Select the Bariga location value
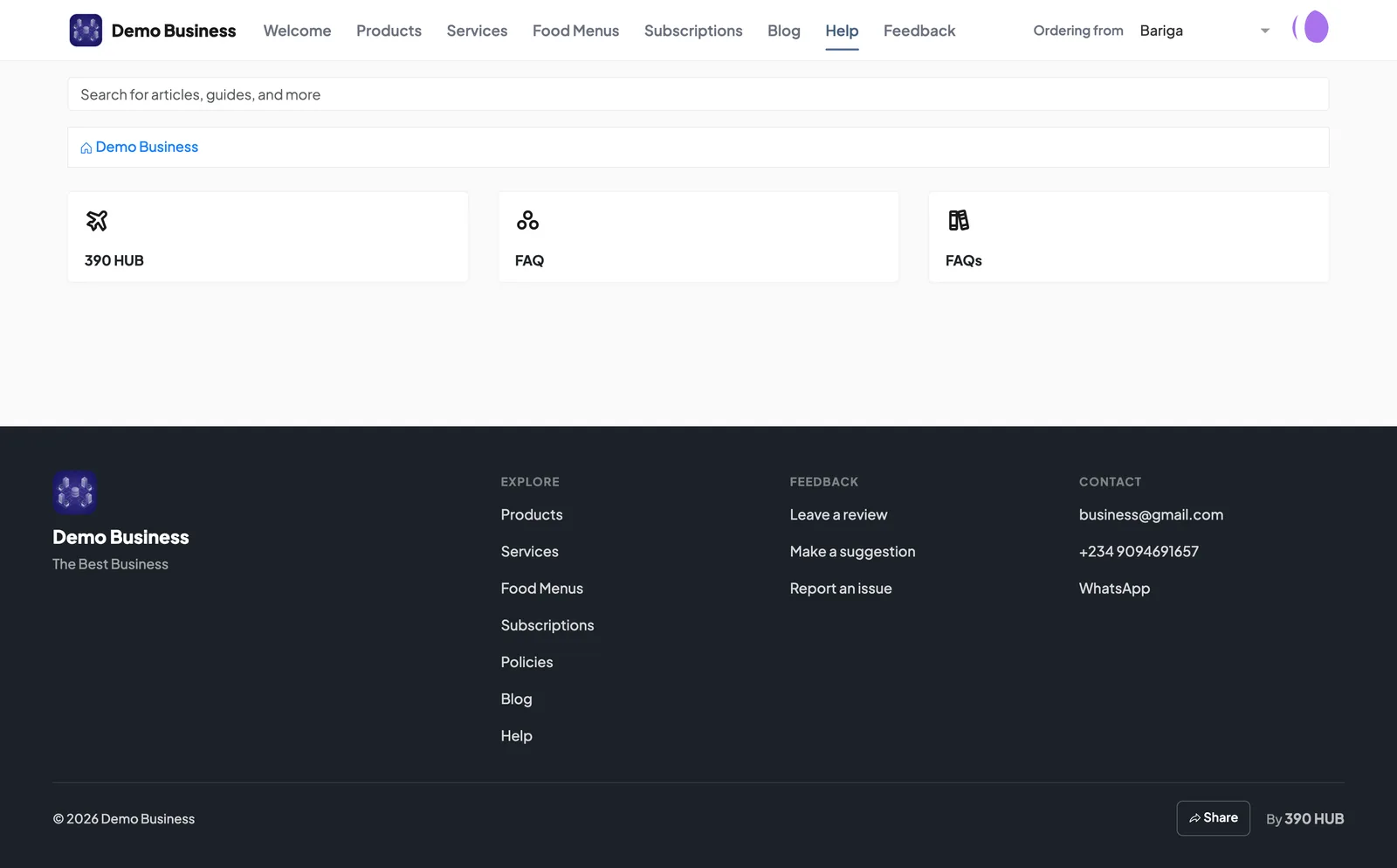Viewport: 1397px width, 868px height. [x=1161, y=31]
